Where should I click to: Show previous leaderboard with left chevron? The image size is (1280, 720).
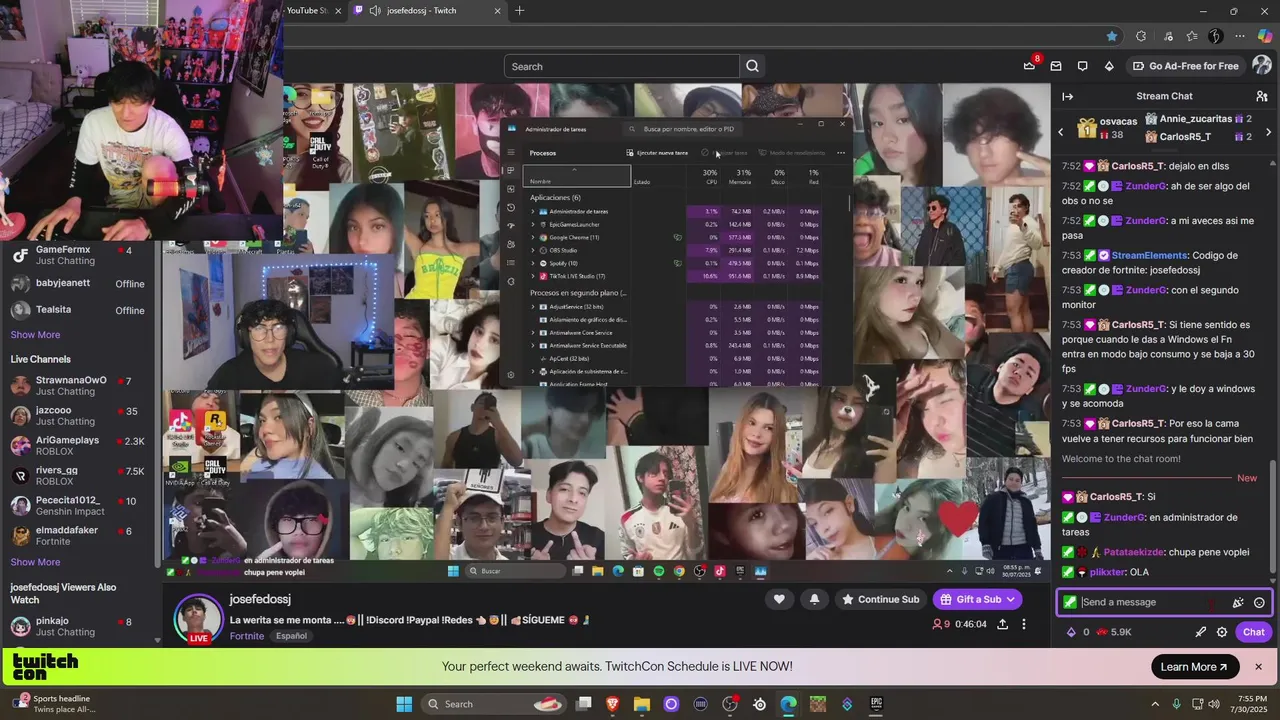click(x=1061, y=132)
